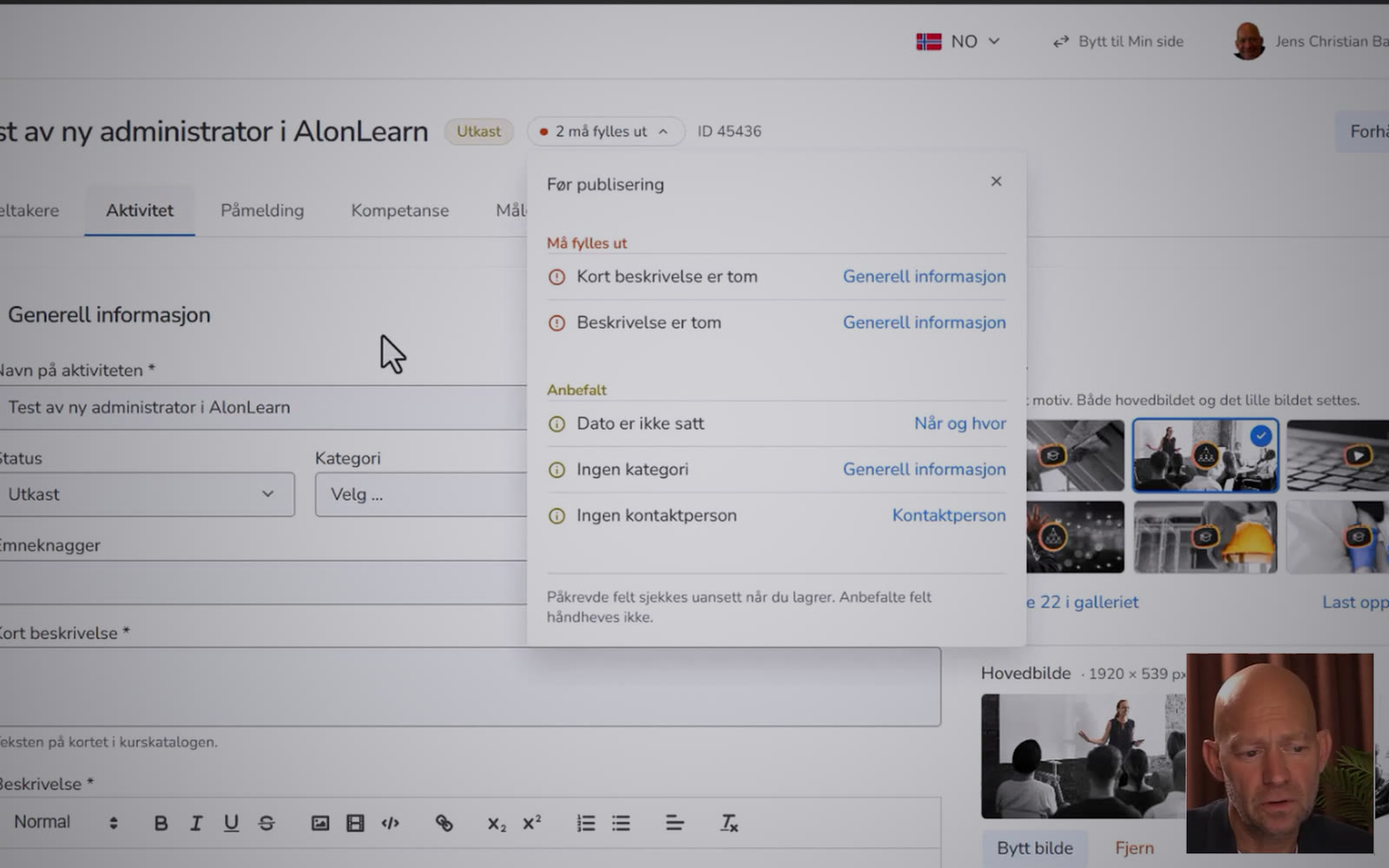The image size is (1389, 868).
Task: Open the Status dropdown showing Utkast
Action: point(145,494)
